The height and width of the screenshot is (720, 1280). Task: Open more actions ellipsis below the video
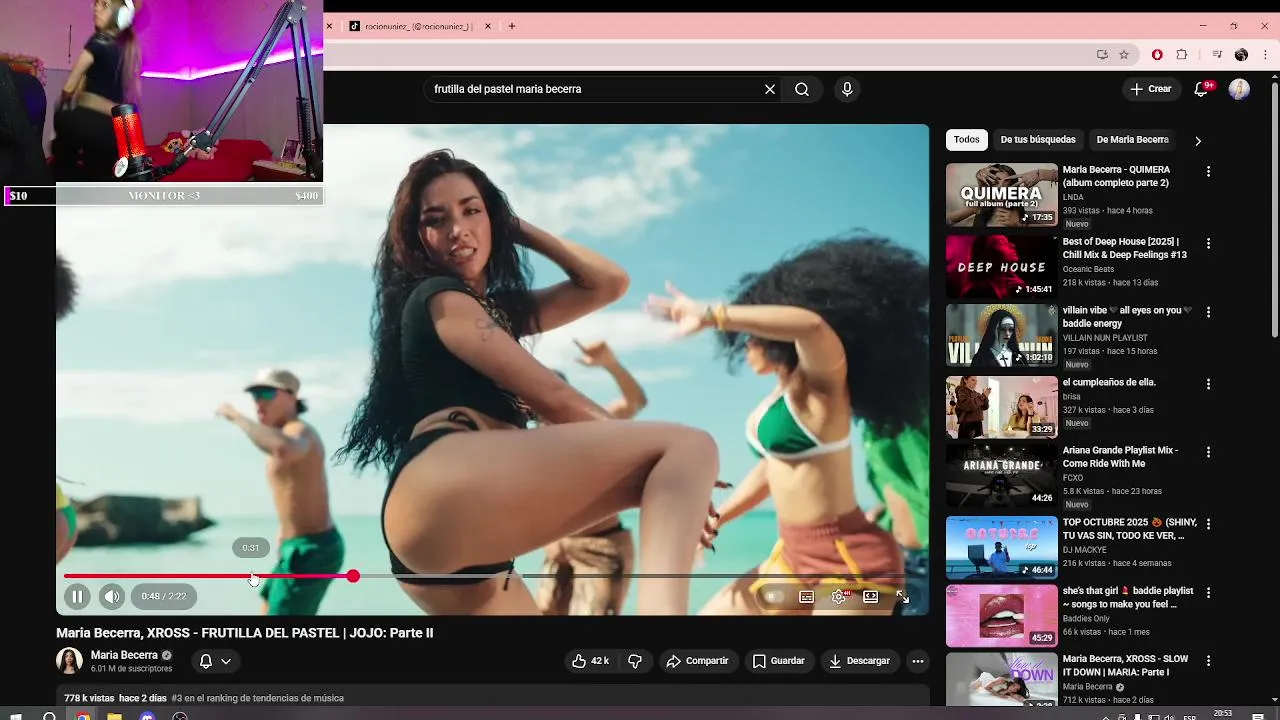pyautogui.click(x=918, y=661)
